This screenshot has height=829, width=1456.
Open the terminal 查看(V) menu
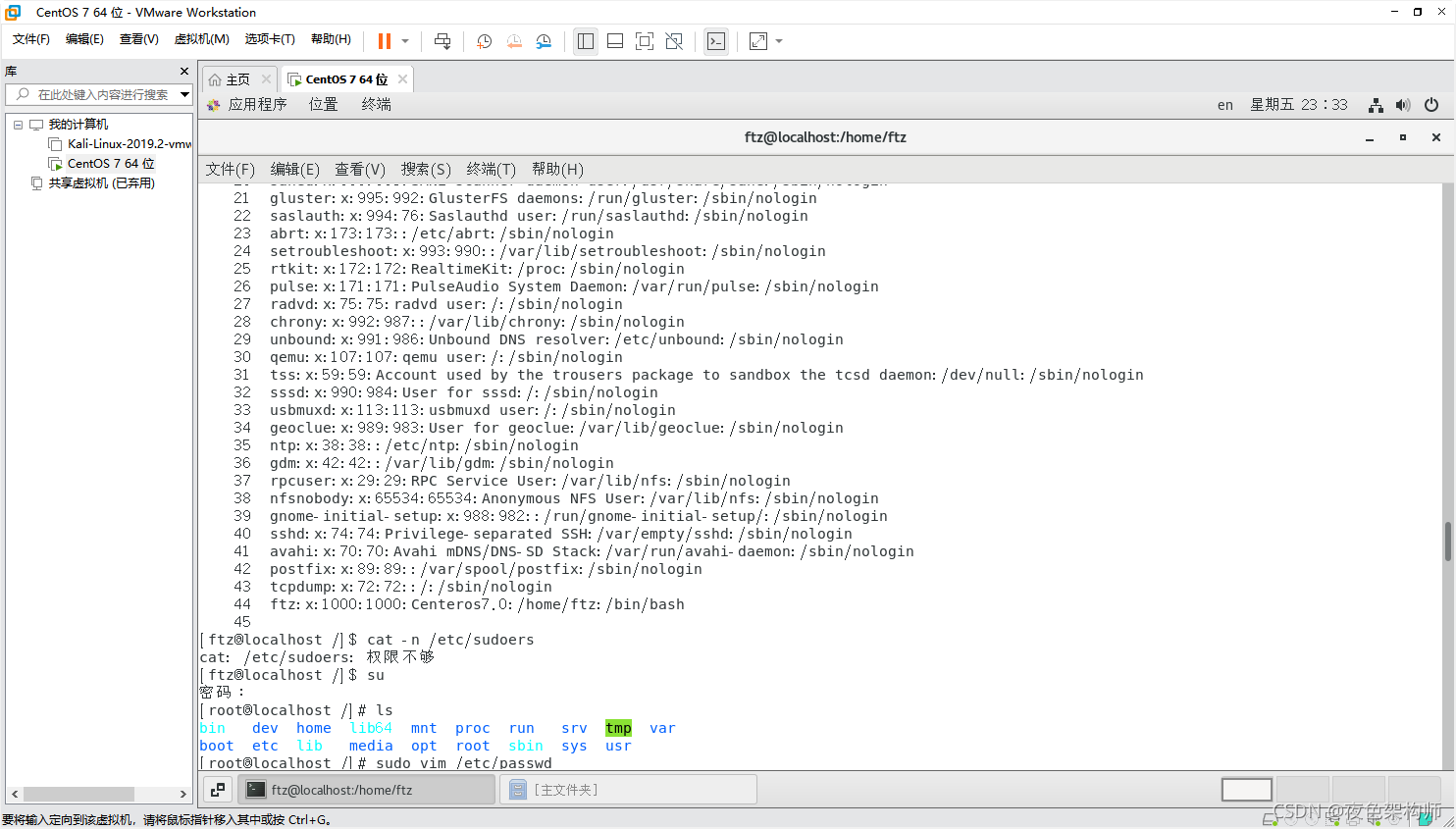click(360, 170)
